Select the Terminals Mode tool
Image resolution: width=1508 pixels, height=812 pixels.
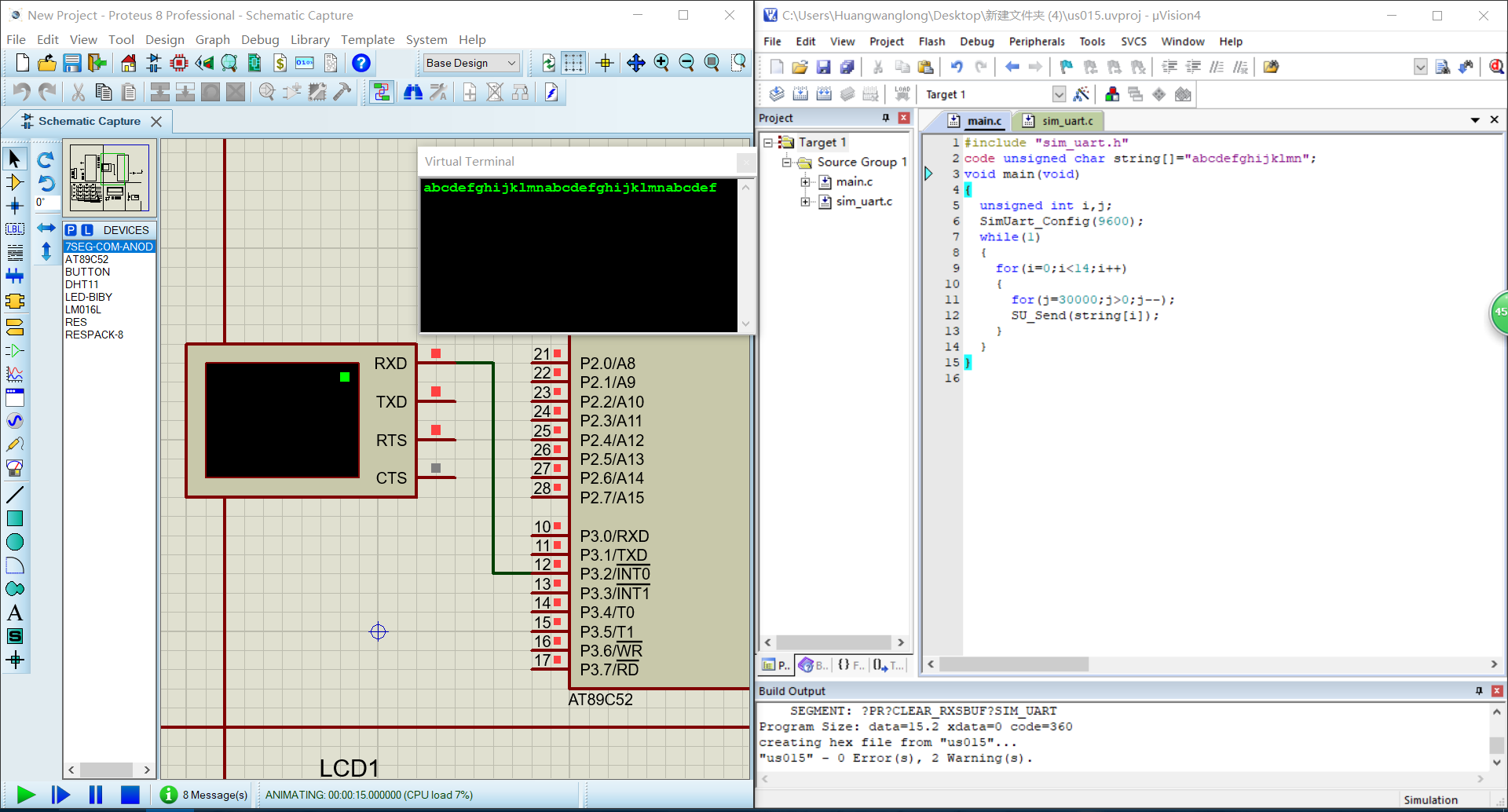14,327
